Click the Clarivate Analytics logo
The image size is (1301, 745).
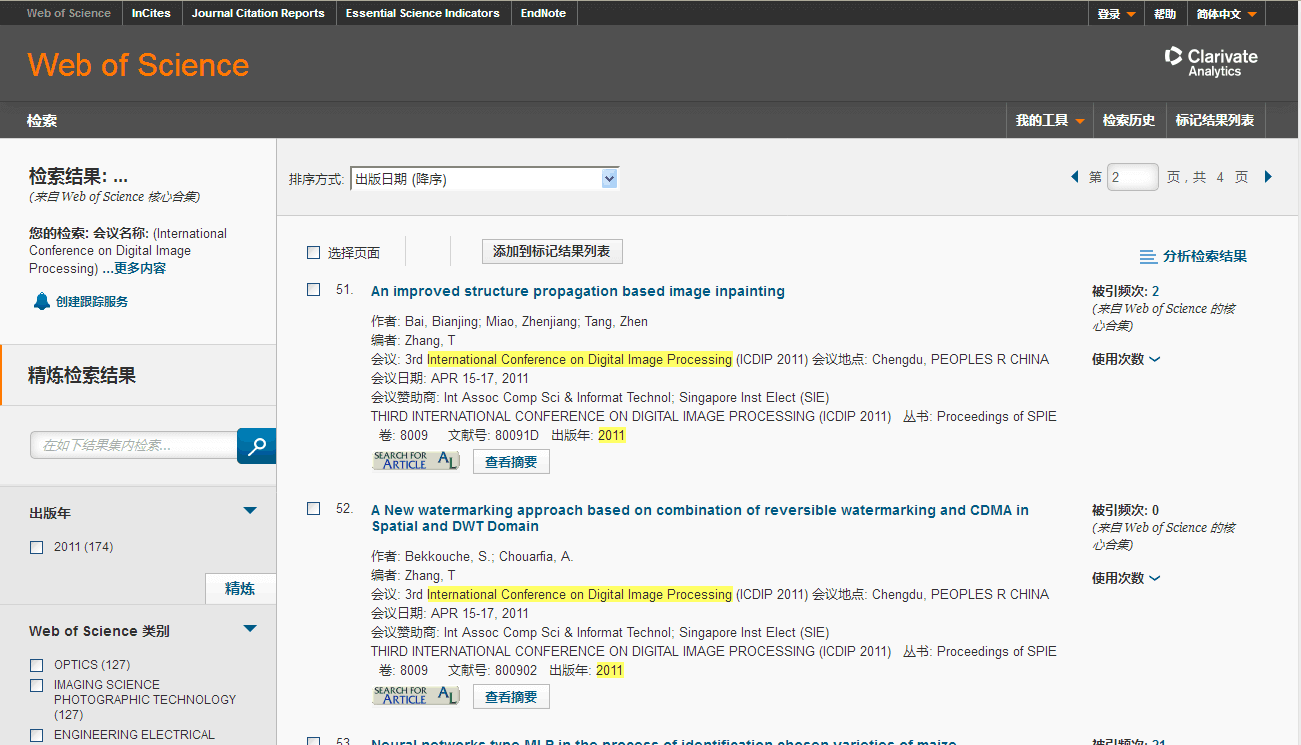click(1211, 62)
